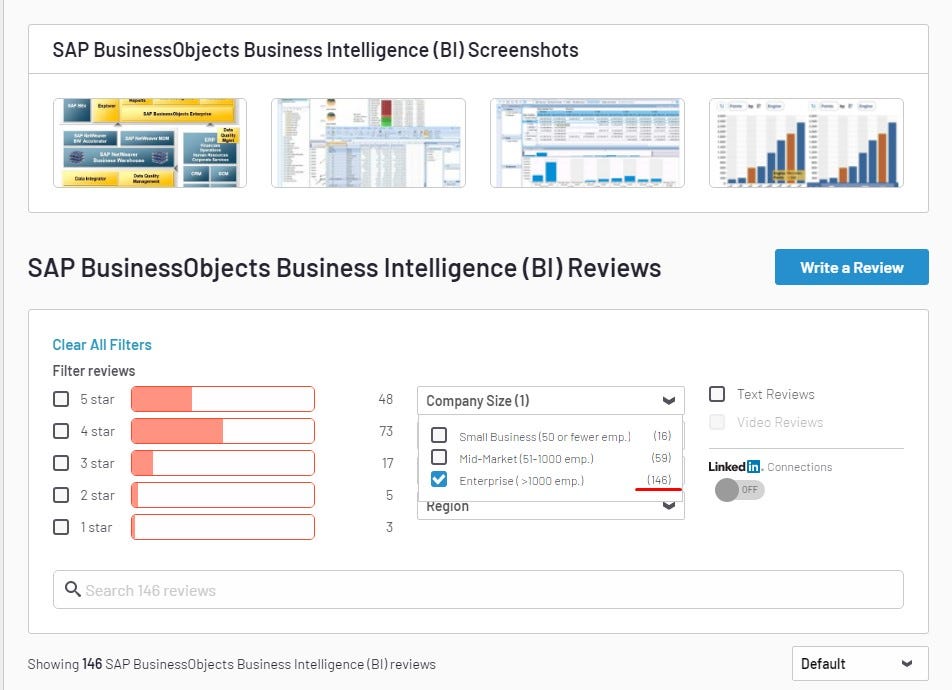
Task: Tick the 2 star filter checkbox
Action: (61, 495)
